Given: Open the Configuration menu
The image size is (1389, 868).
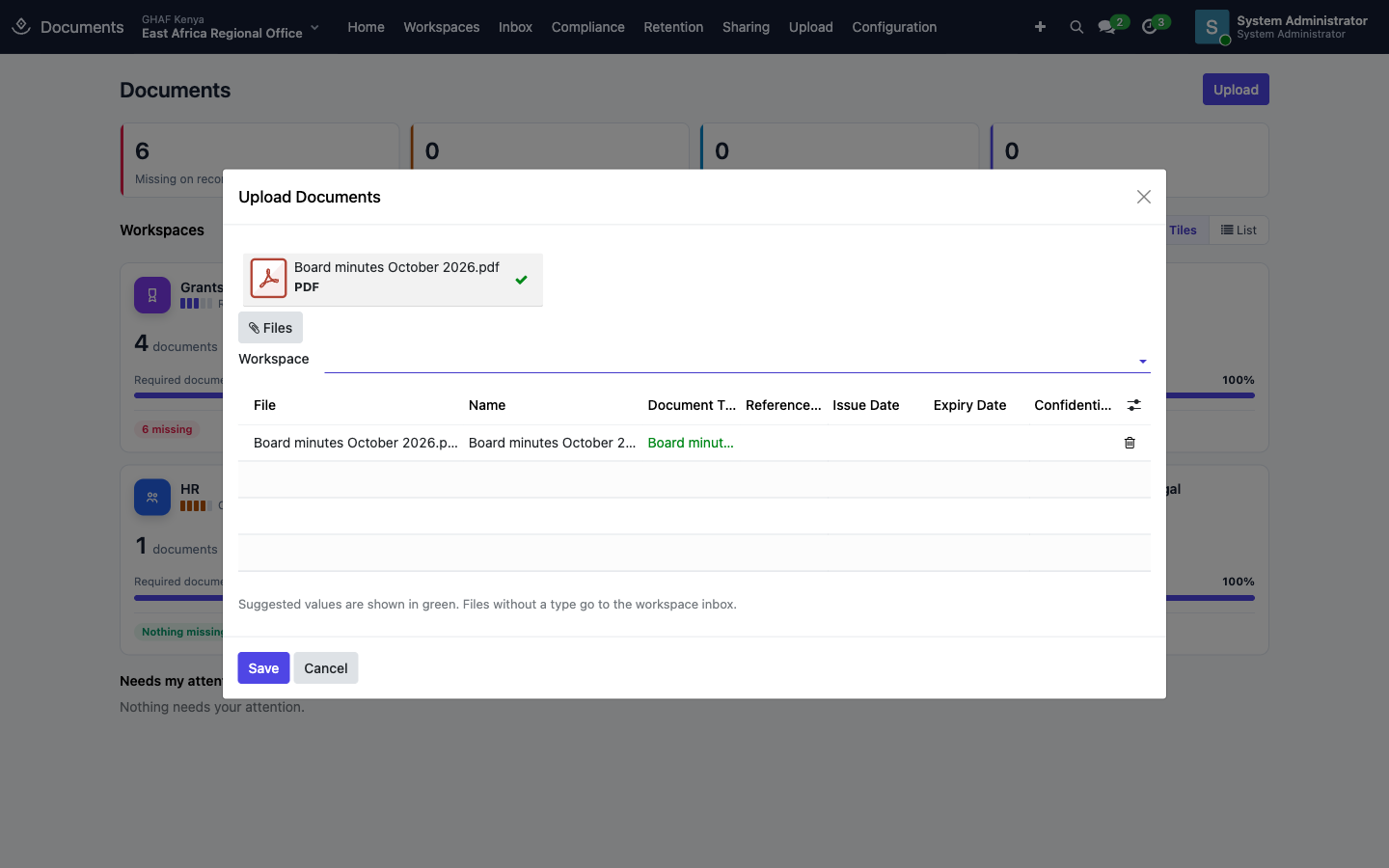Looking at the screenshot, I should tap(894, 27).
